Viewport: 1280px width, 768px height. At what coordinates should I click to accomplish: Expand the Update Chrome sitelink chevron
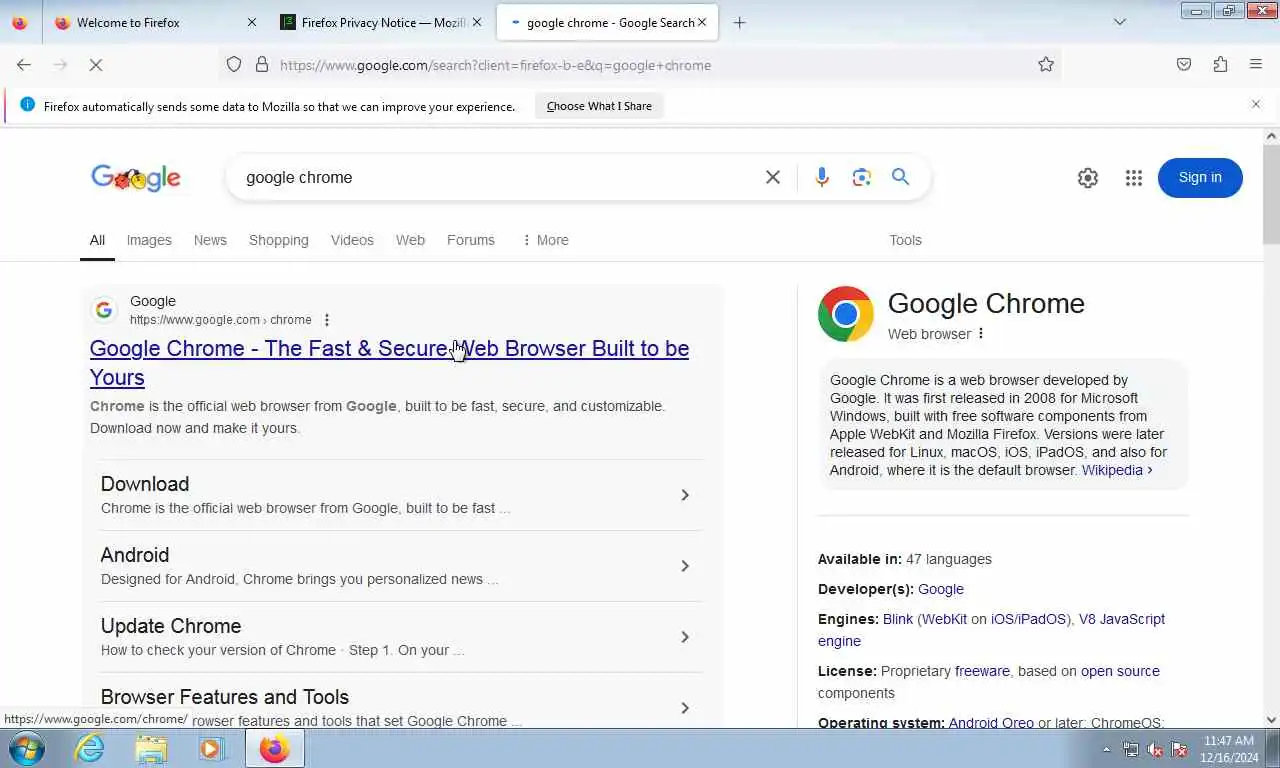pos(685,637)
